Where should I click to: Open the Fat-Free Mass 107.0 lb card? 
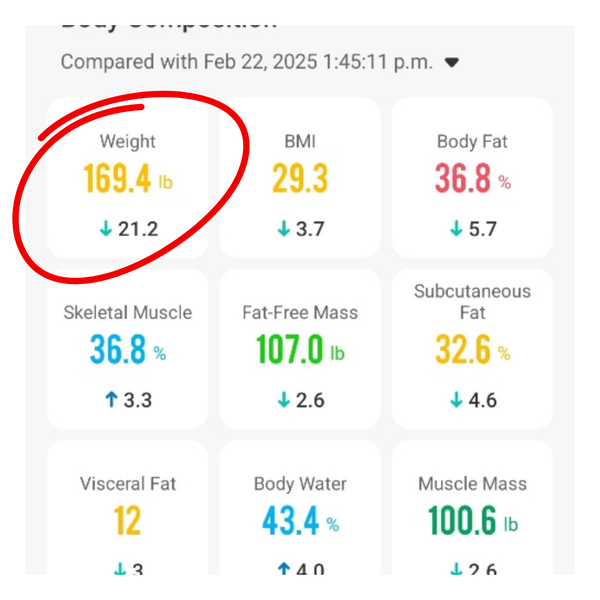[x=300, y=349]
